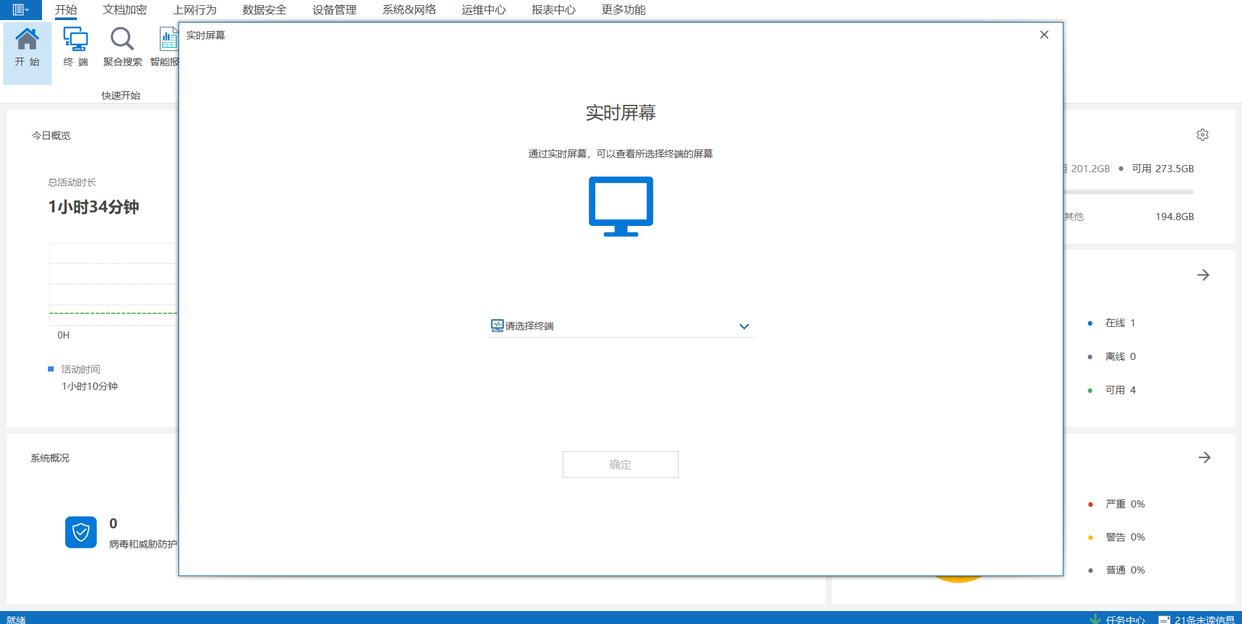The width and height of the screenshot is (1242, 624).
Task: Click the 普通 0% legend entry
Action: 1116,570
